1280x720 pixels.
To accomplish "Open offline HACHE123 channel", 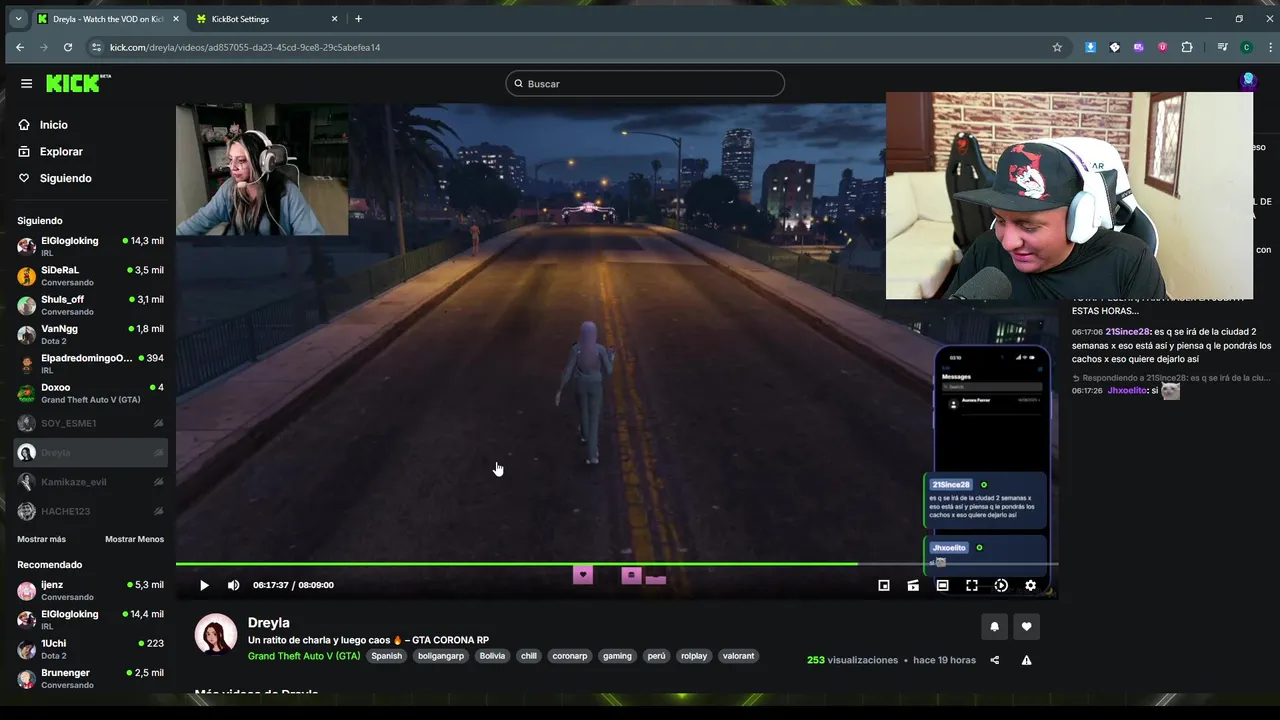I will click(90, 511).
